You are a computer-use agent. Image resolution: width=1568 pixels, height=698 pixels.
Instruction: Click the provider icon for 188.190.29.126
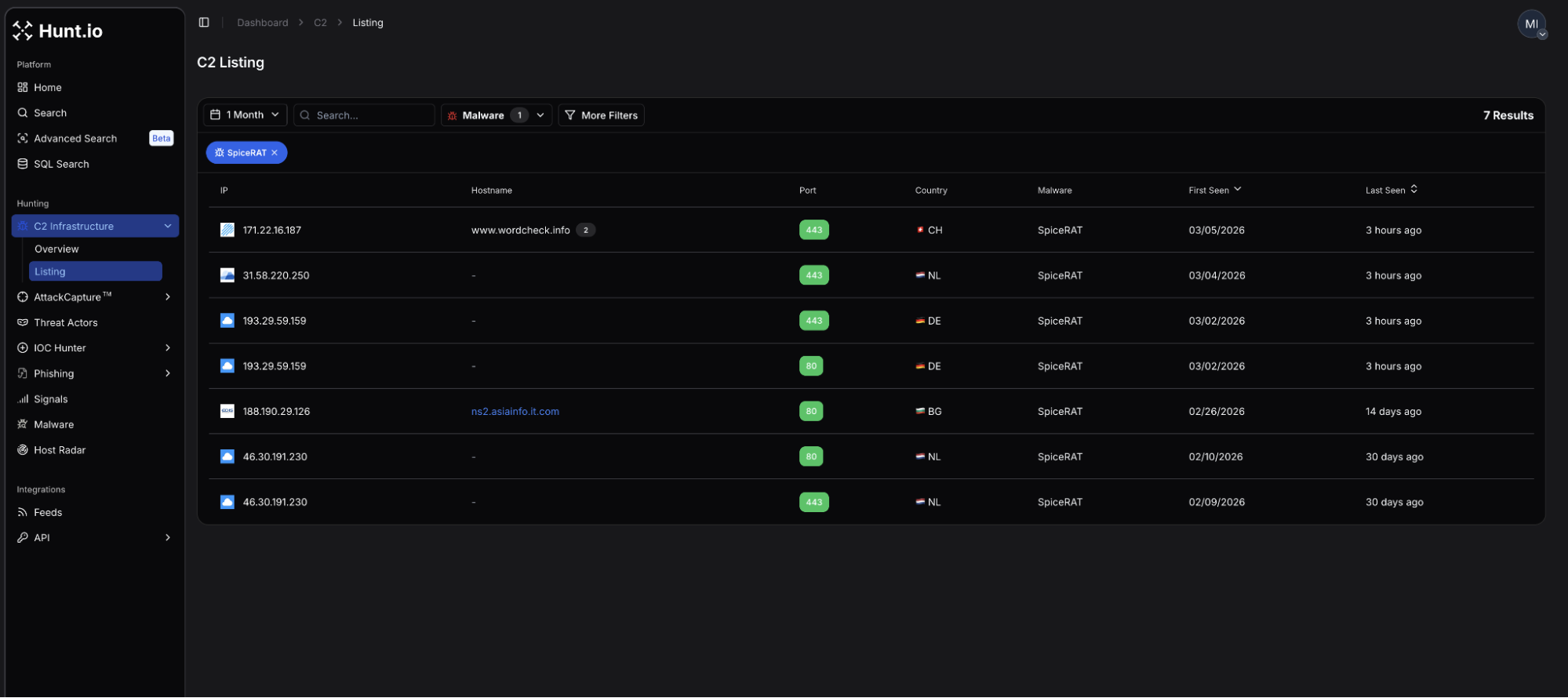(227, 411)
